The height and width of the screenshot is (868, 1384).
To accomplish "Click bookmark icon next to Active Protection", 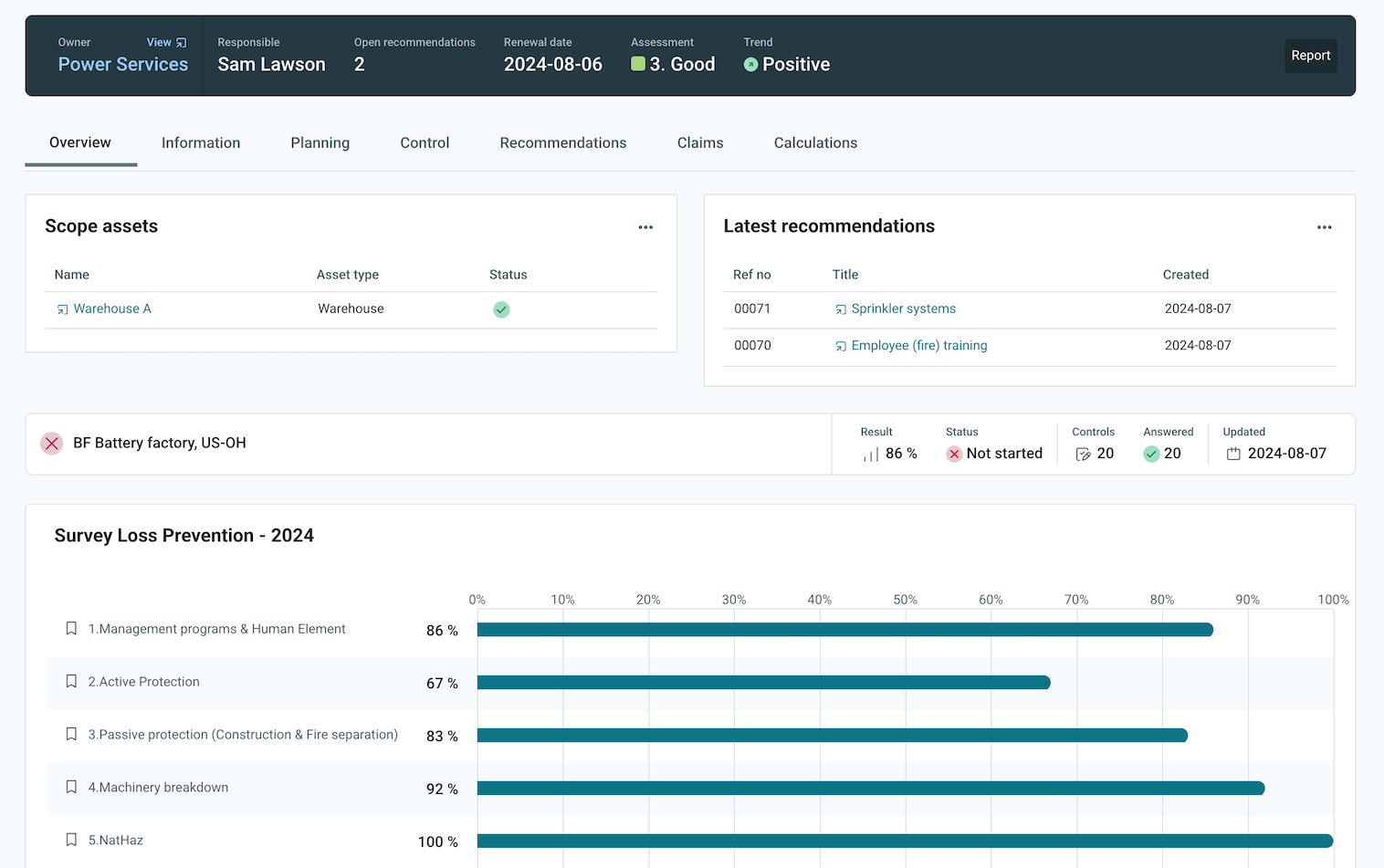I will click(x=71, y=682).
